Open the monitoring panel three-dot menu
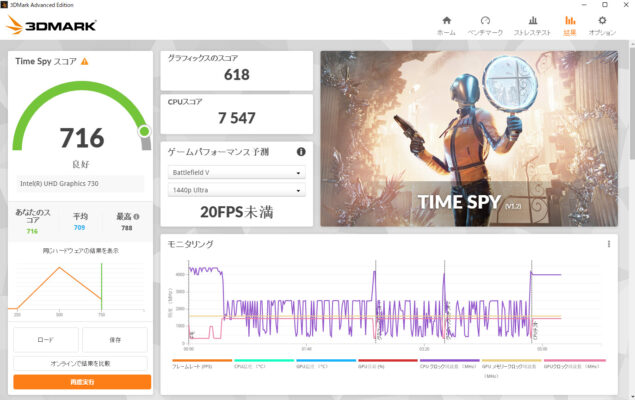 (609, 244)
